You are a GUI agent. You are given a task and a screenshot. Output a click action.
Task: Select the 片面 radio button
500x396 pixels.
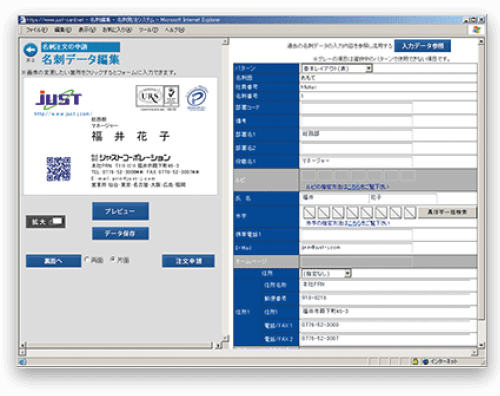(113, 259)
